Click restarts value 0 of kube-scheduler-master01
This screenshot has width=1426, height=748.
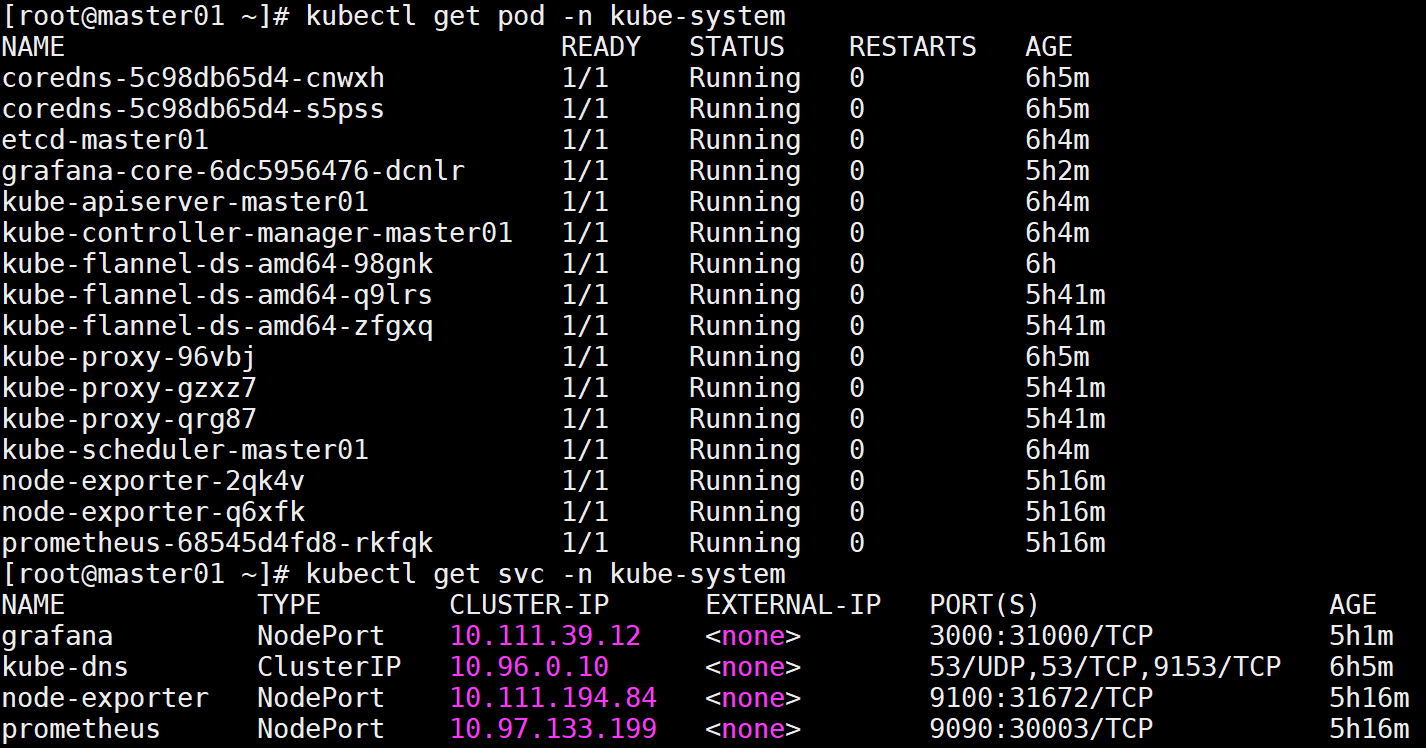(857, 450)
